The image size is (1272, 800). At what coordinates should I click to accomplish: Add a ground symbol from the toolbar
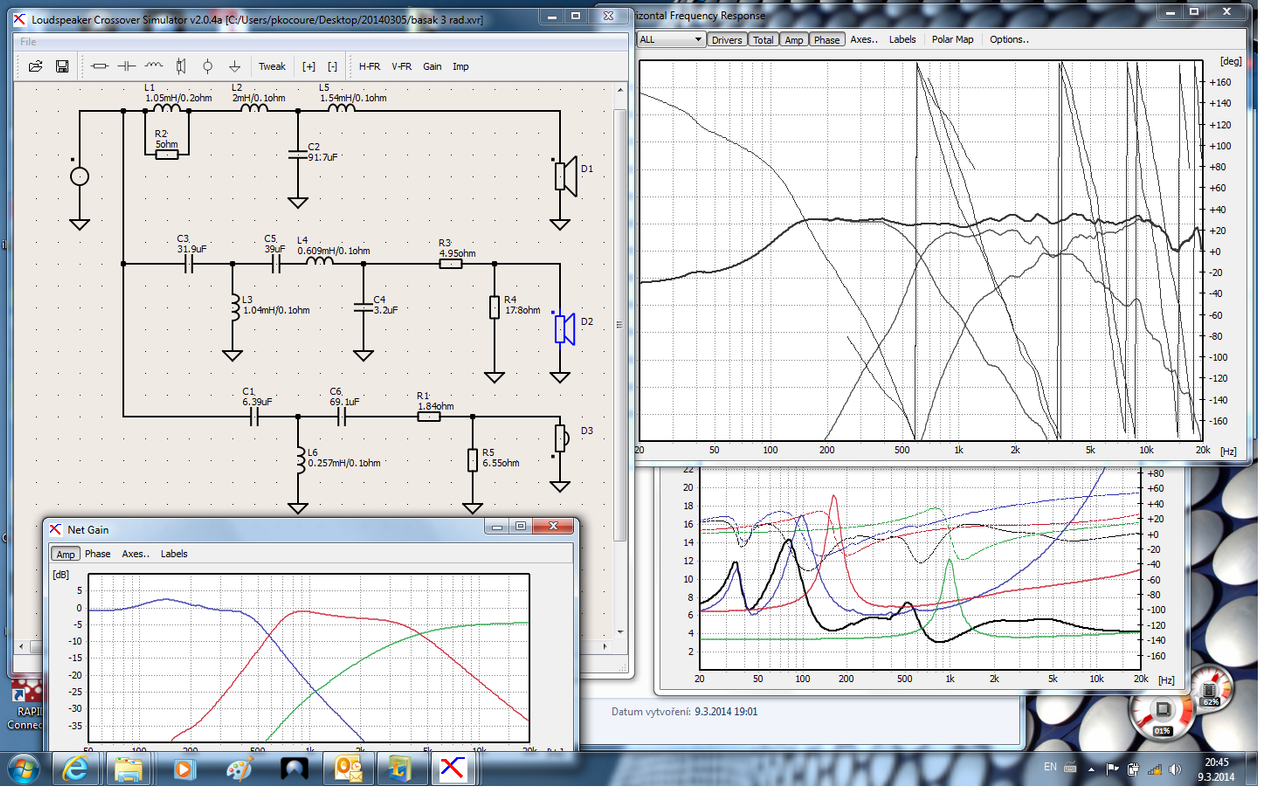pyautogui.click(x=234, y=67)
